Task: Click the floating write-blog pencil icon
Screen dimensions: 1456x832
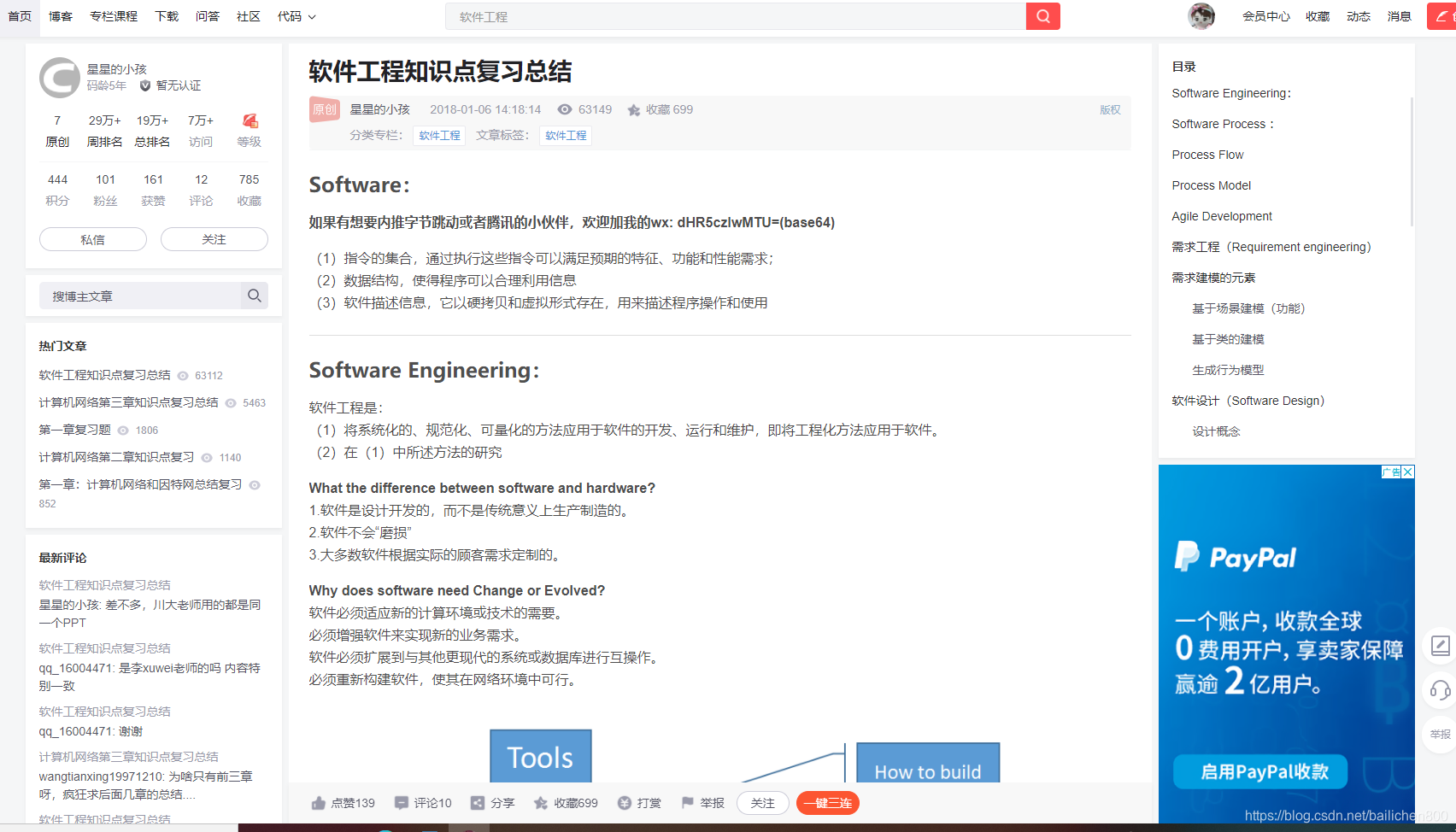Action: point(1440,647)
